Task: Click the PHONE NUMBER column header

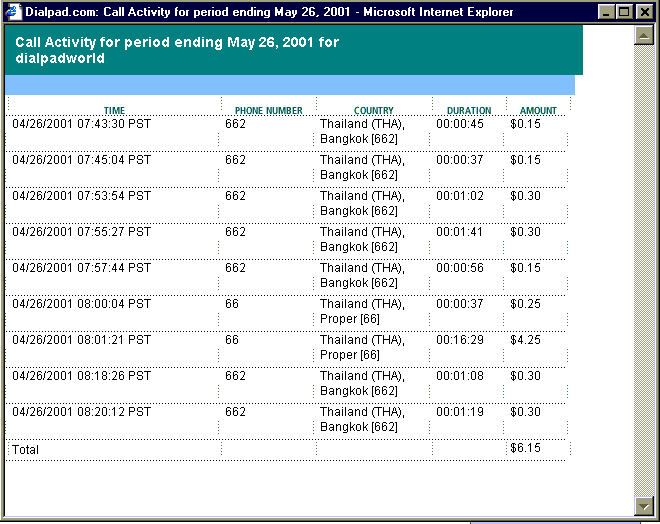Action: coord(269,110)
